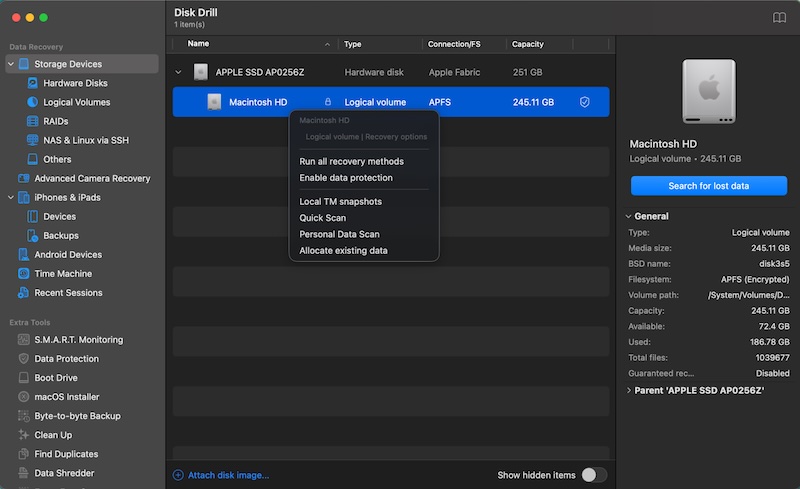This screenshot has height=489, width=800.
Task: Click the Storage Devices sidebar icon
Action: pyautogui.click(x=23, y=64)
